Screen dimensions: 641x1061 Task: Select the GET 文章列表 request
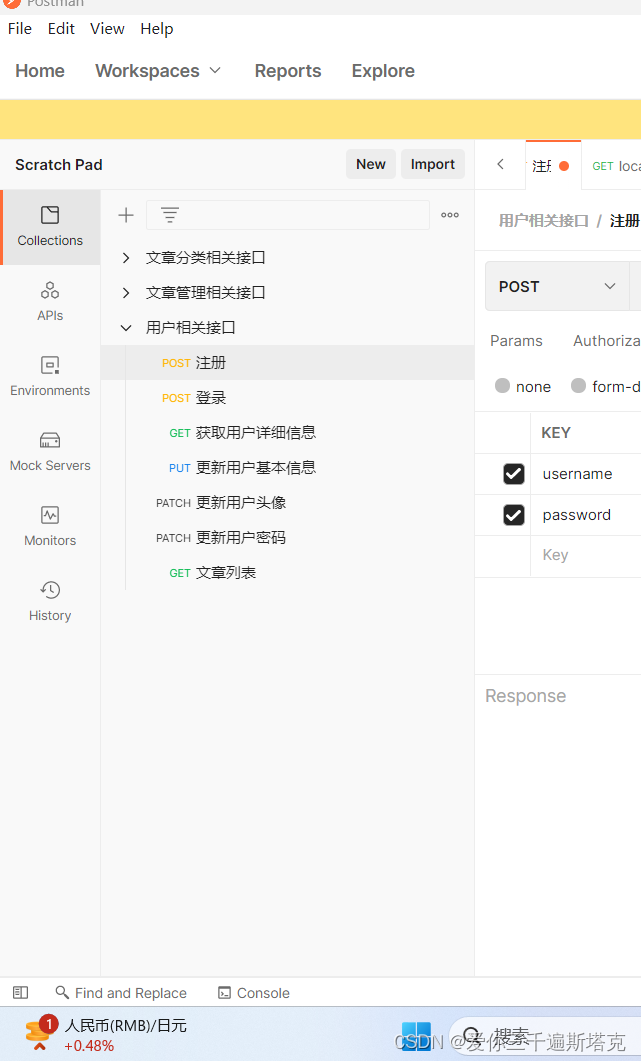click(287, 573)
